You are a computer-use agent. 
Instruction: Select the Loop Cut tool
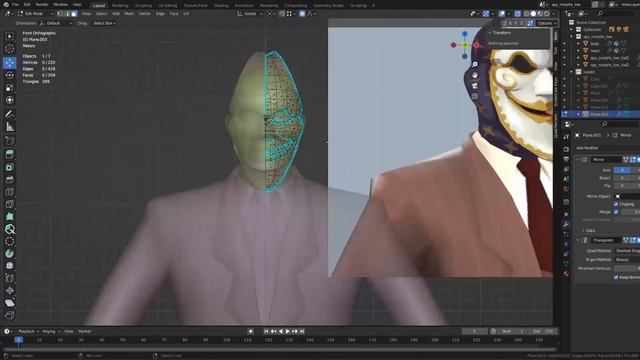(10, 192)
